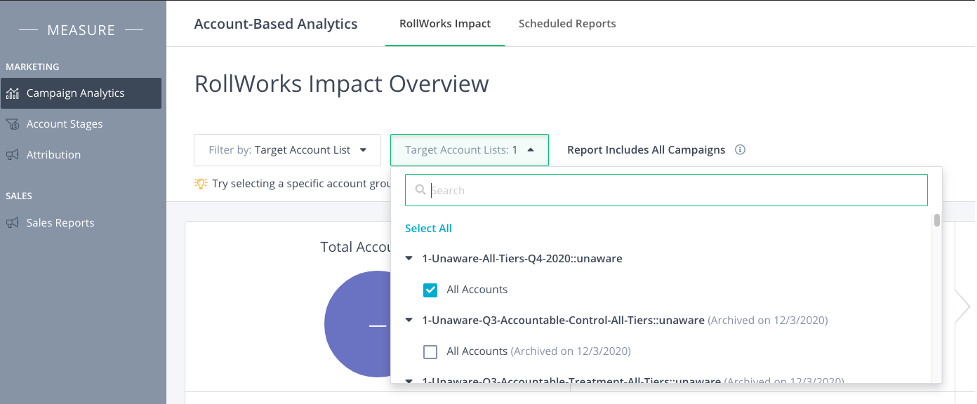Click the next arrow beside the chart panel
The image size is (977, 404).
point(963,306)
